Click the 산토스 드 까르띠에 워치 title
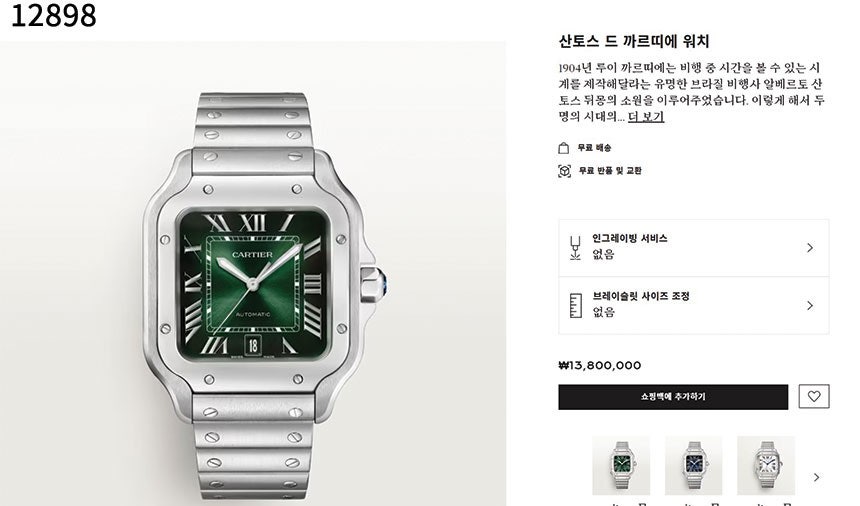 coord(633,42)
